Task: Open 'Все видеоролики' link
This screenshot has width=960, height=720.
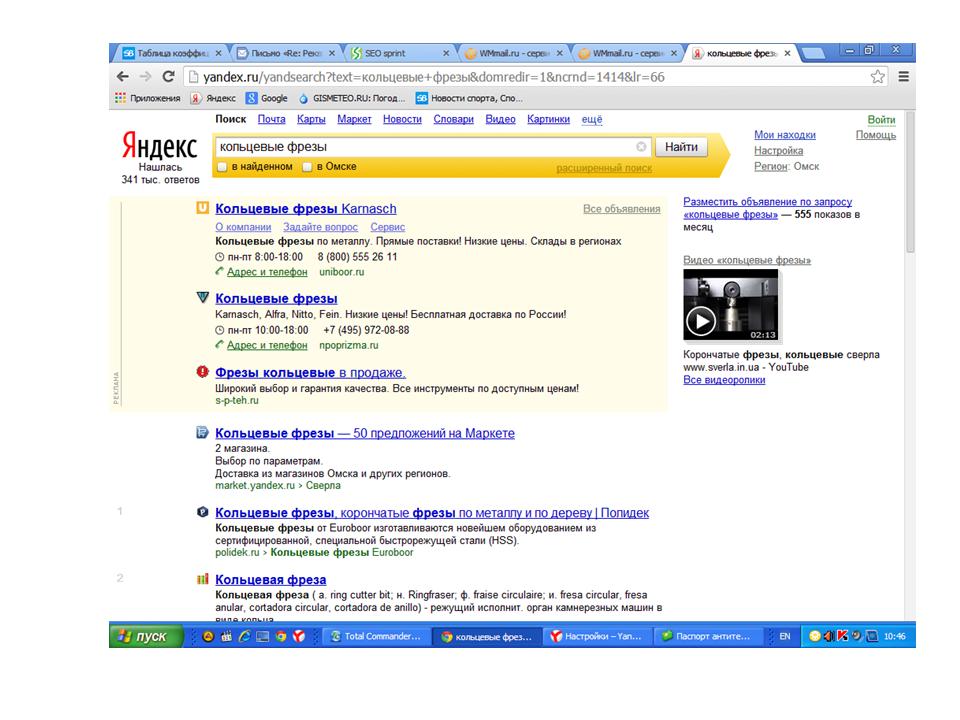Action: 724,380
